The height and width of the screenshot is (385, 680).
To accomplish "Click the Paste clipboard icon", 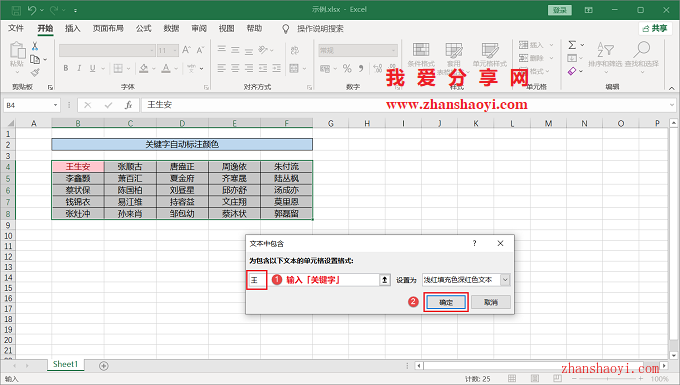I will pyautogui.click(x=17, y=50).
